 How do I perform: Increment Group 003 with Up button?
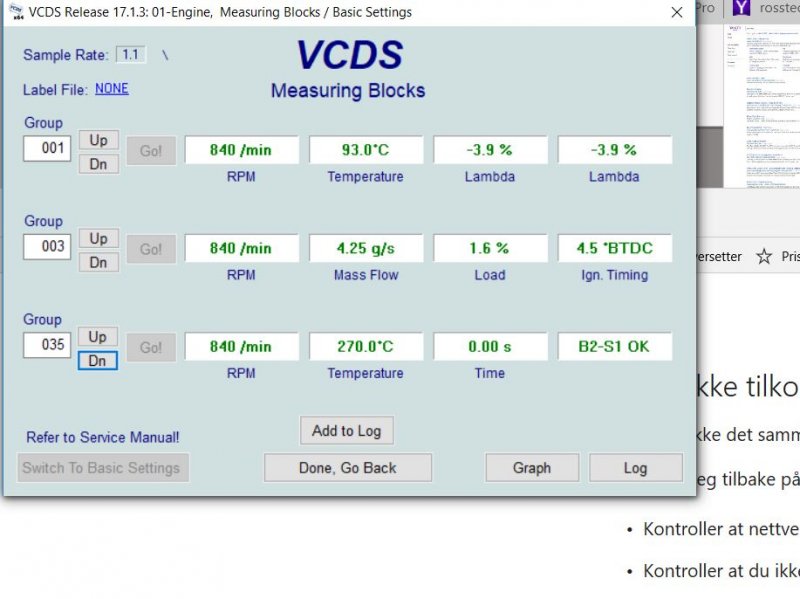[98, 238]
